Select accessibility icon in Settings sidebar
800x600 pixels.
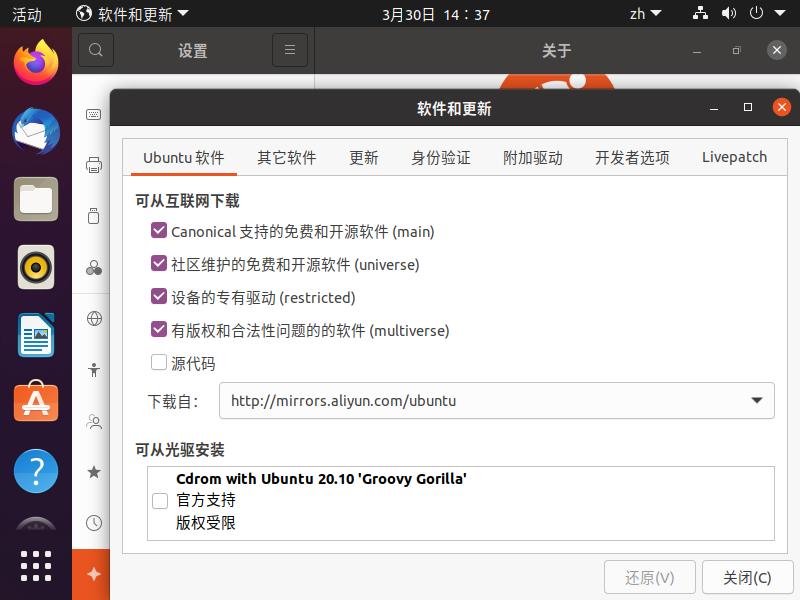(x=93, y=369)
